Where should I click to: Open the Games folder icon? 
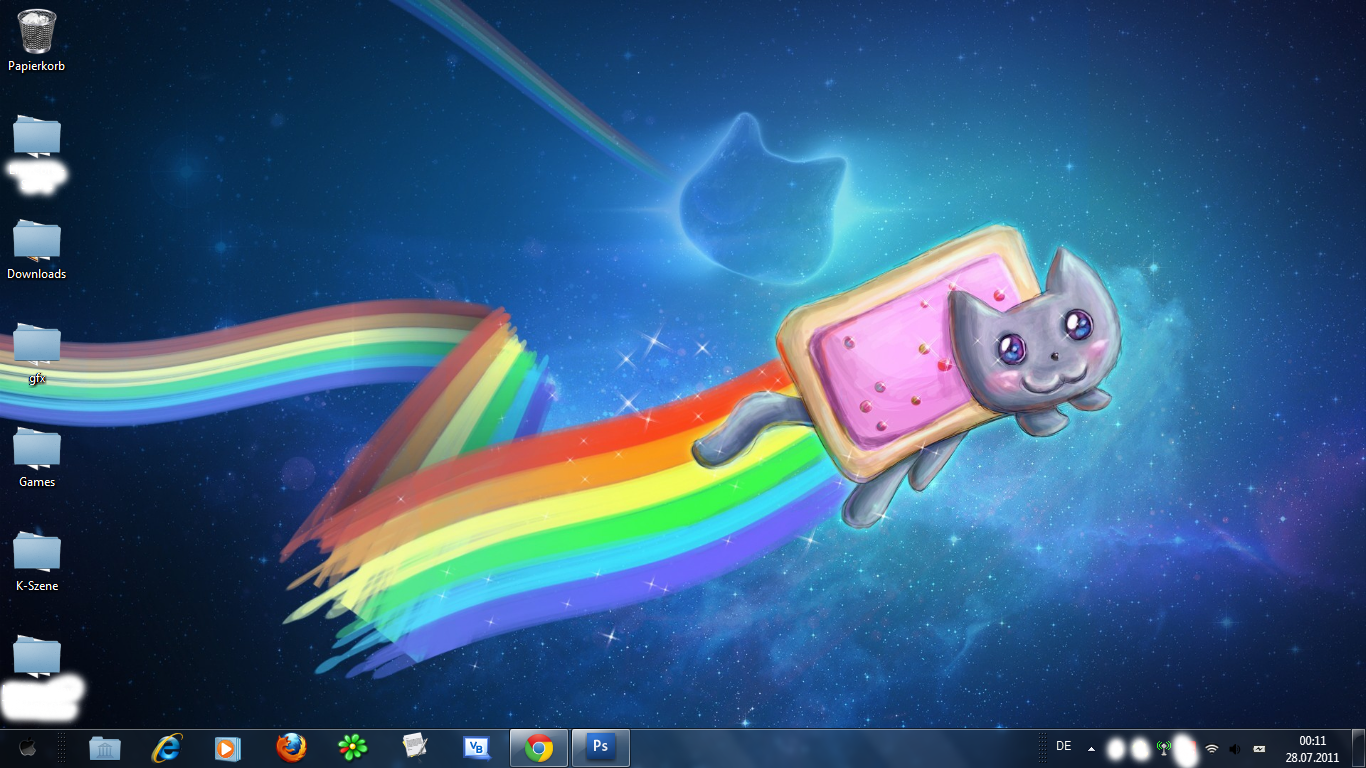click(37, 448)
